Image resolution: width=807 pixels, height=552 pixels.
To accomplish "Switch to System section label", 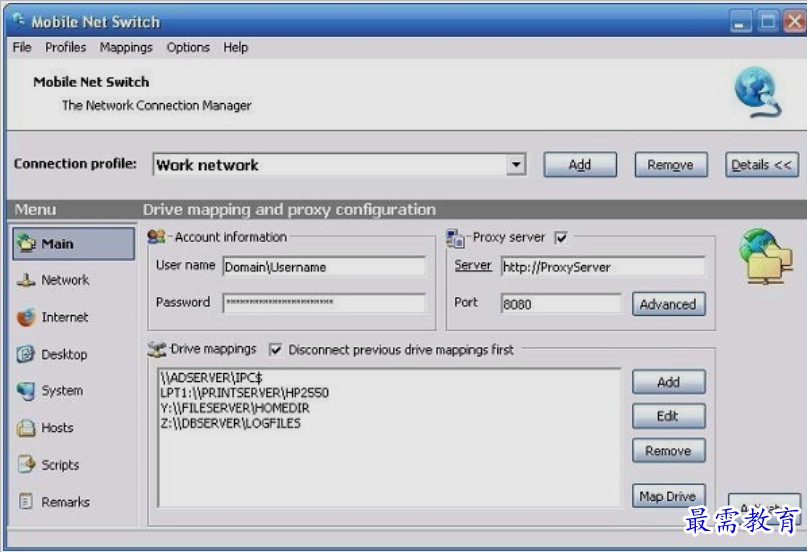I will pos(62,391).
